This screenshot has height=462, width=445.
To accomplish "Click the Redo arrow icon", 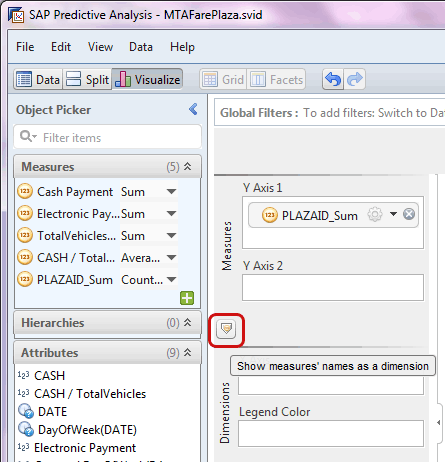I will point(355,79).
